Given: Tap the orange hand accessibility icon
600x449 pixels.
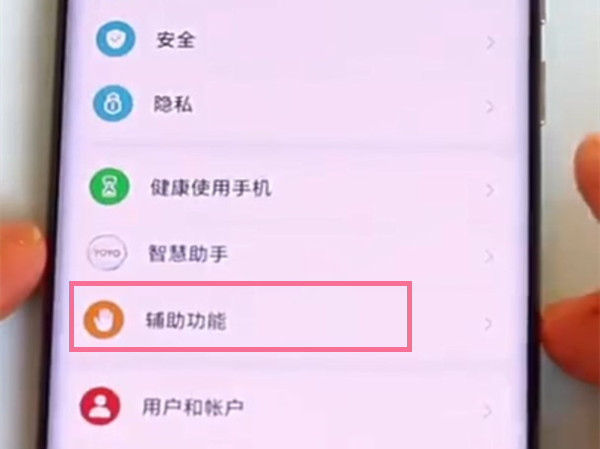Looking at the screenshot, I should [104, 320].
